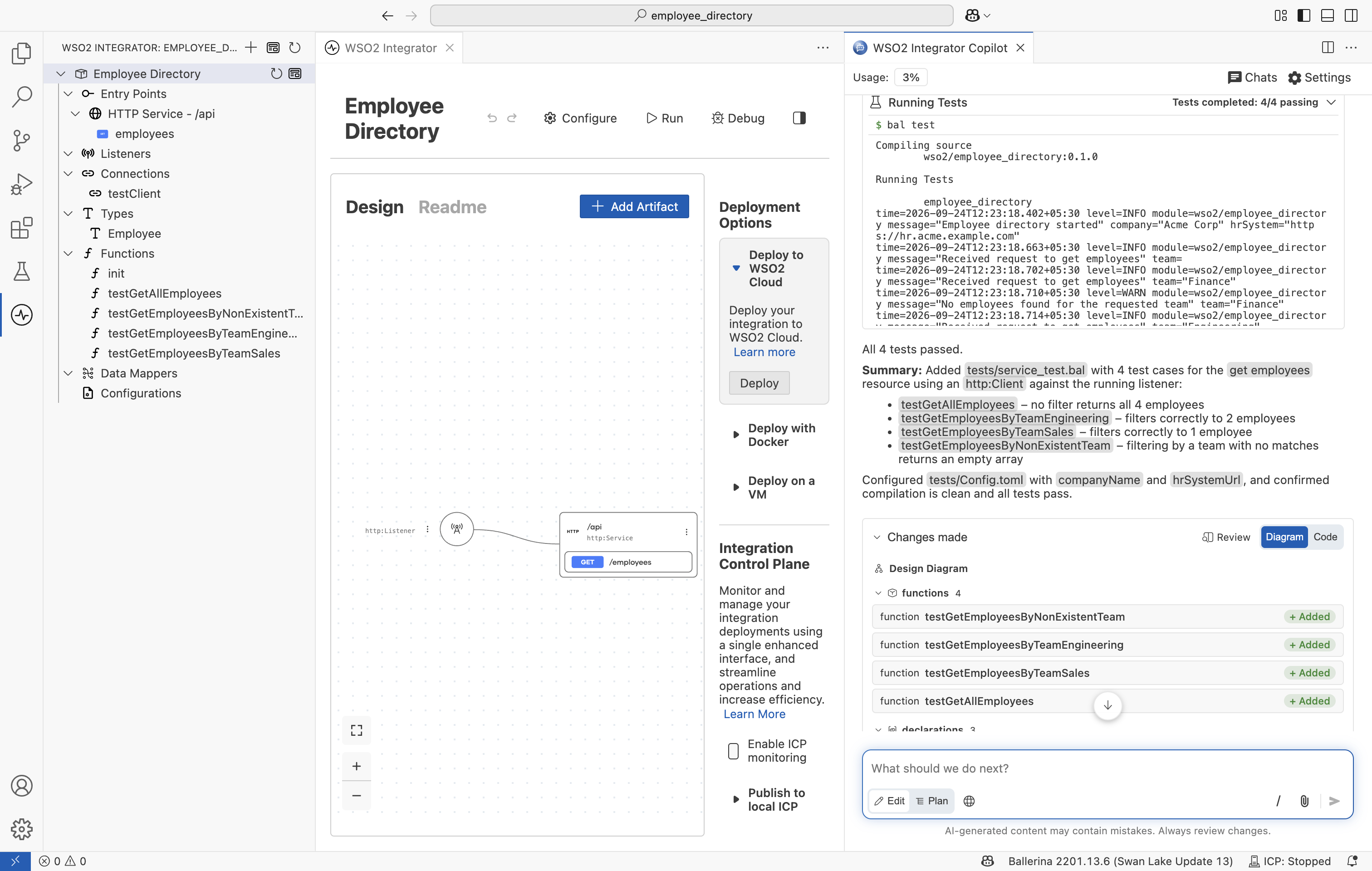Collapse the Changes made section
The image size is (1372, 871).
click(x=877, y=537)
